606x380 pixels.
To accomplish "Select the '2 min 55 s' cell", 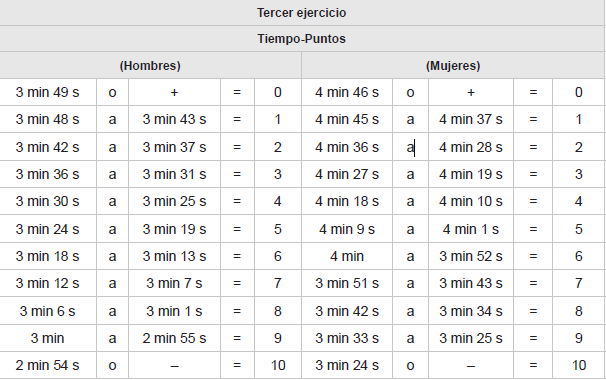I will click(x=174, y=338).
